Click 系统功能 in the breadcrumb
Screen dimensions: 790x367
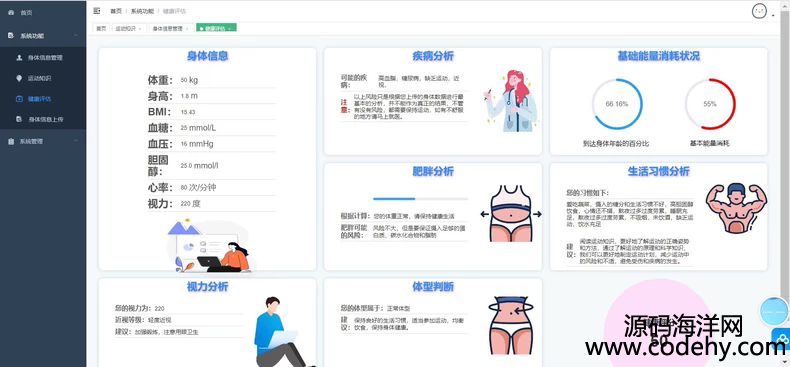[x=142, y=11]
